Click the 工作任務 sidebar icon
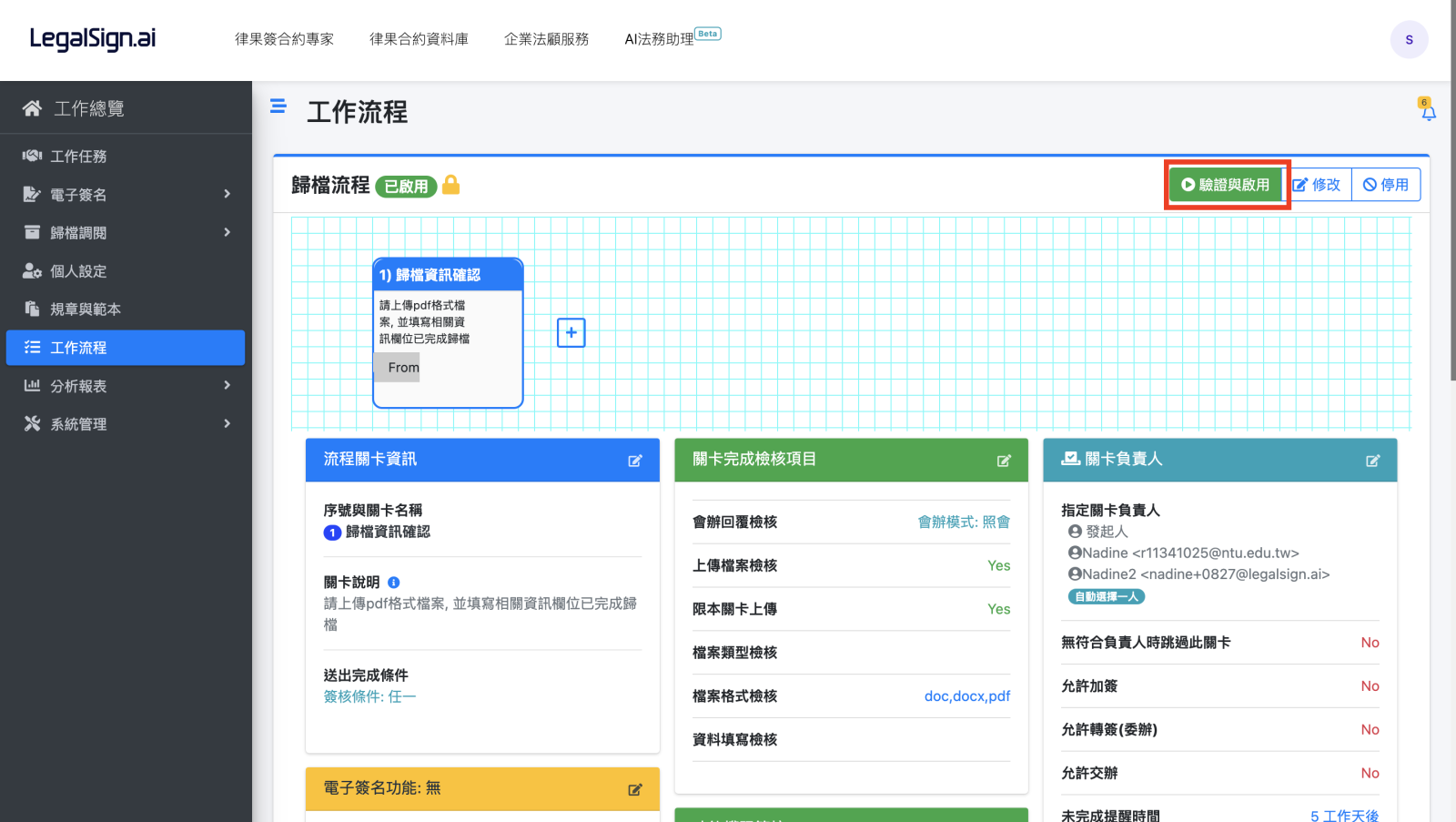This screenshot has height=822, width=1456. pyautogui.click(x=32, y=156)
